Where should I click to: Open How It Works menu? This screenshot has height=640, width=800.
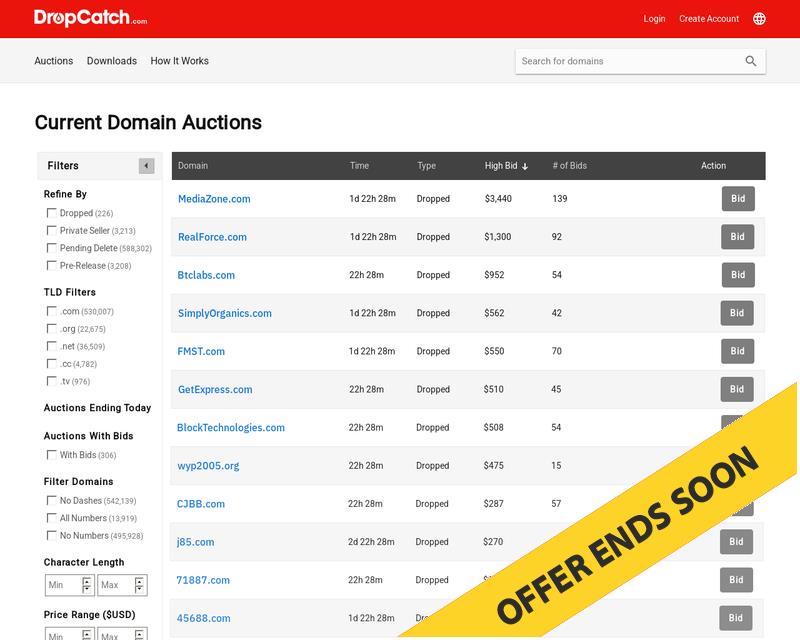tap(180, 61)
